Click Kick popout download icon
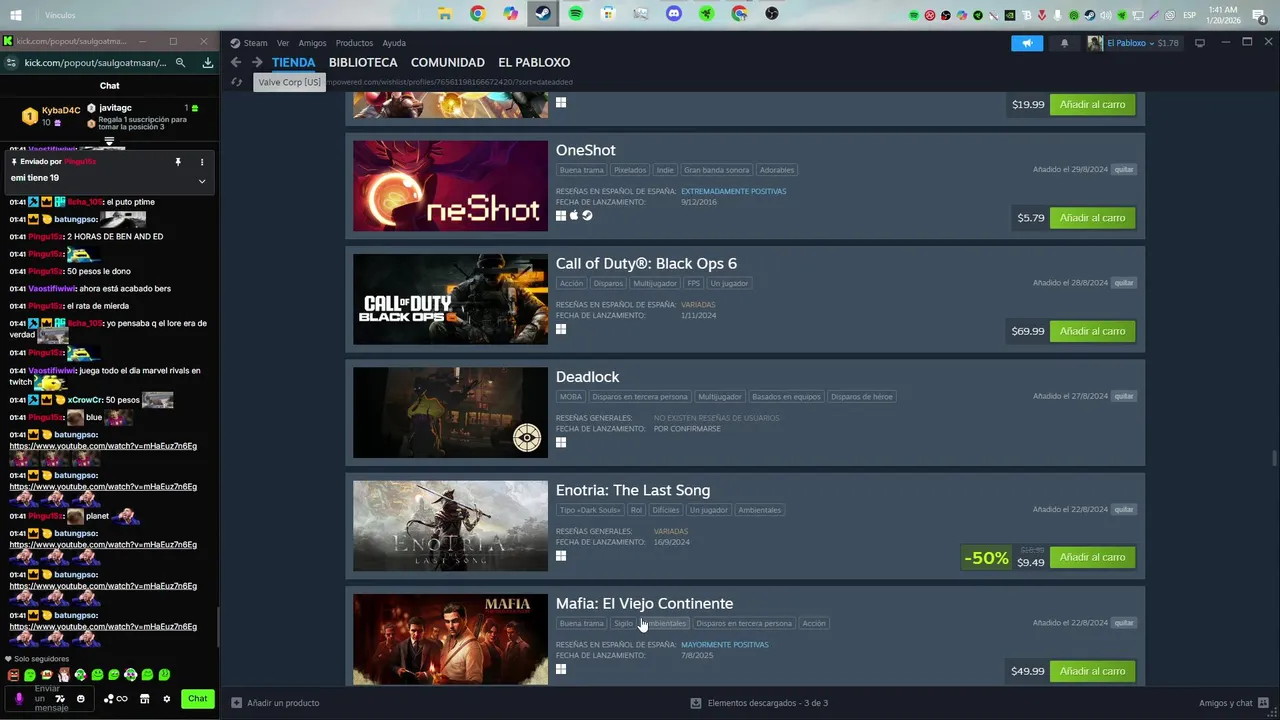The width and height of the screenshot is (1280, 720). coord(207,62)
